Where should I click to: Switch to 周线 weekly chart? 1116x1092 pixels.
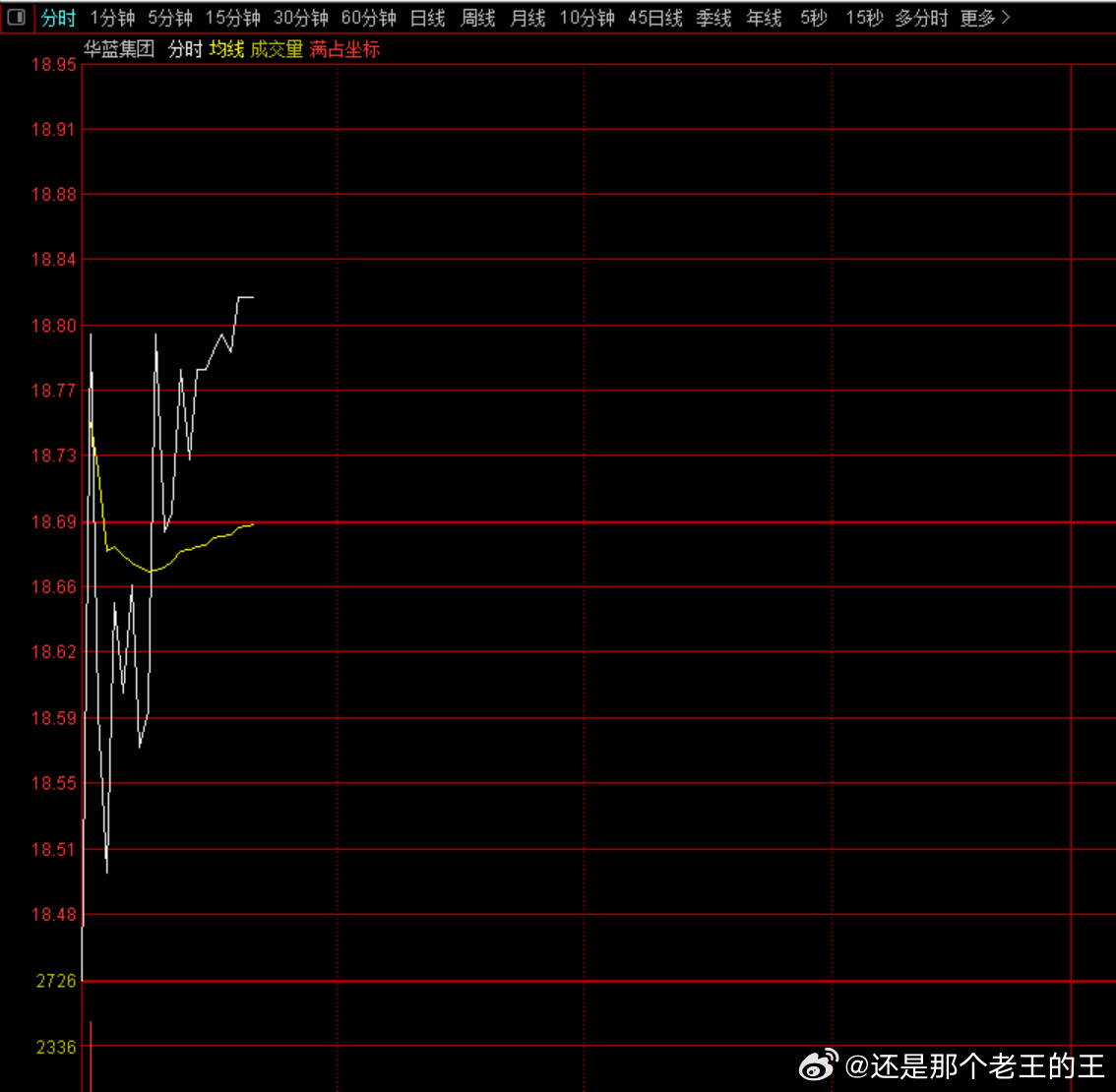[477, 18]
